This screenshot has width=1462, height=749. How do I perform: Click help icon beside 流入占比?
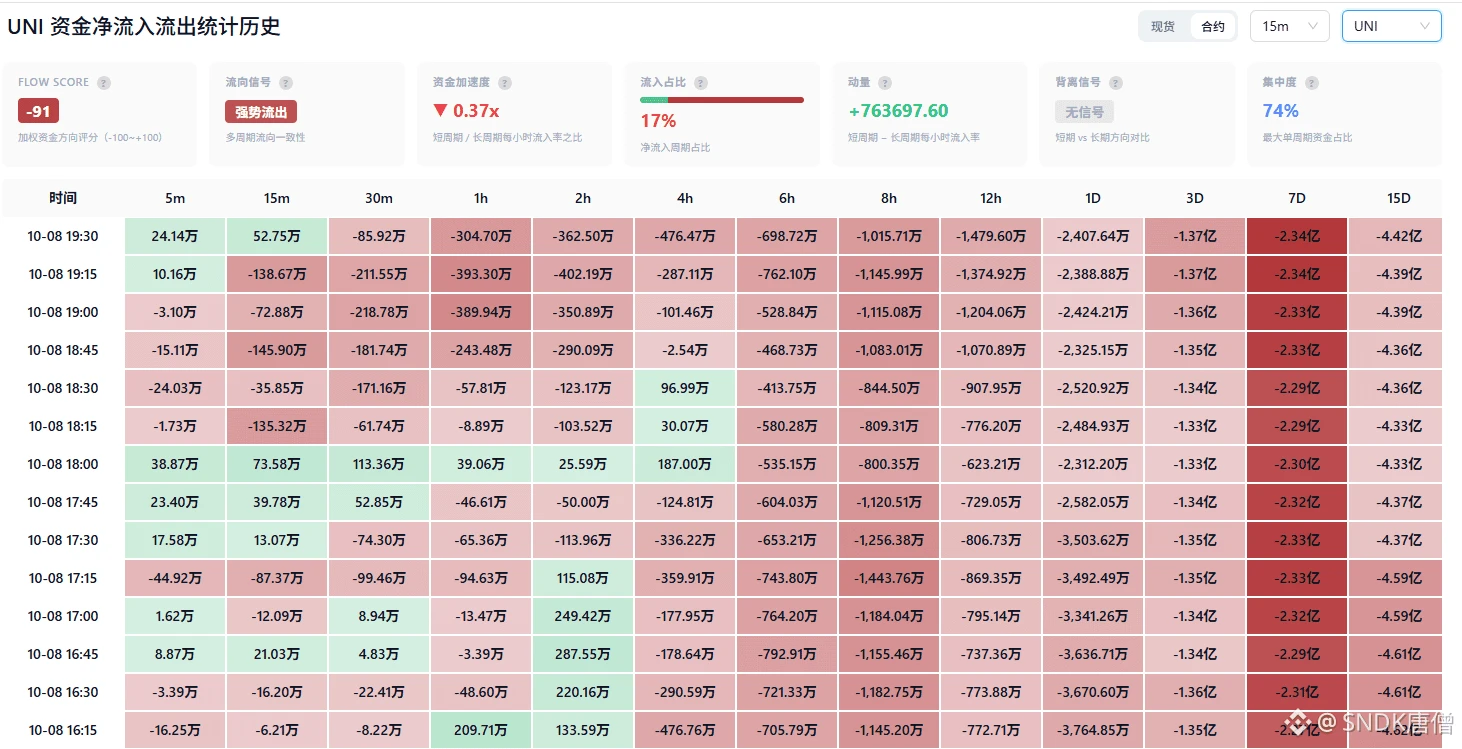point(701,83)
